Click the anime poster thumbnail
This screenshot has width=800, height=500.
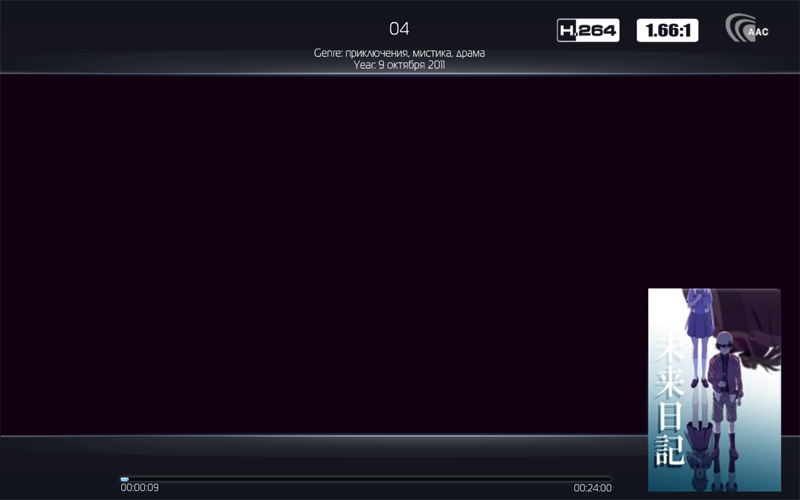[714, 390]
